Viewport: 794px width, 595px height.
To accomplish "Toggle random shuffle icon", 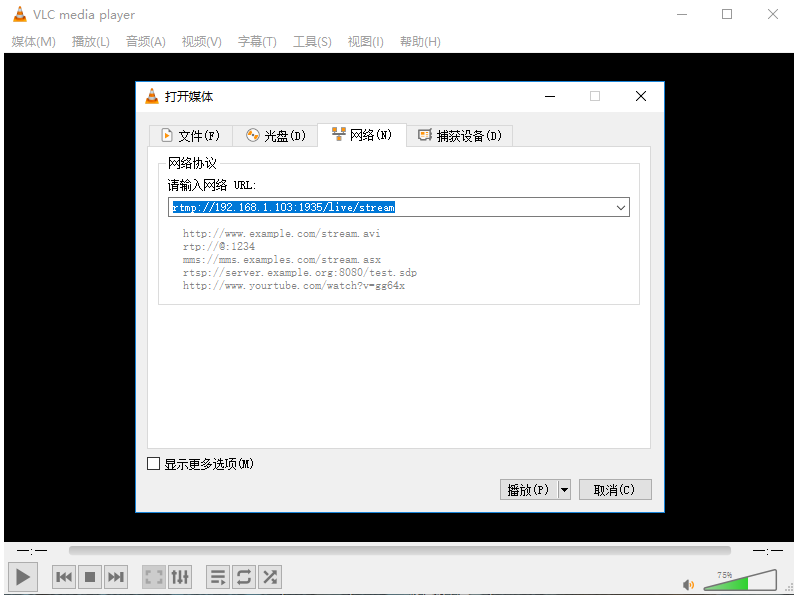I will click(x=270, y=577).
